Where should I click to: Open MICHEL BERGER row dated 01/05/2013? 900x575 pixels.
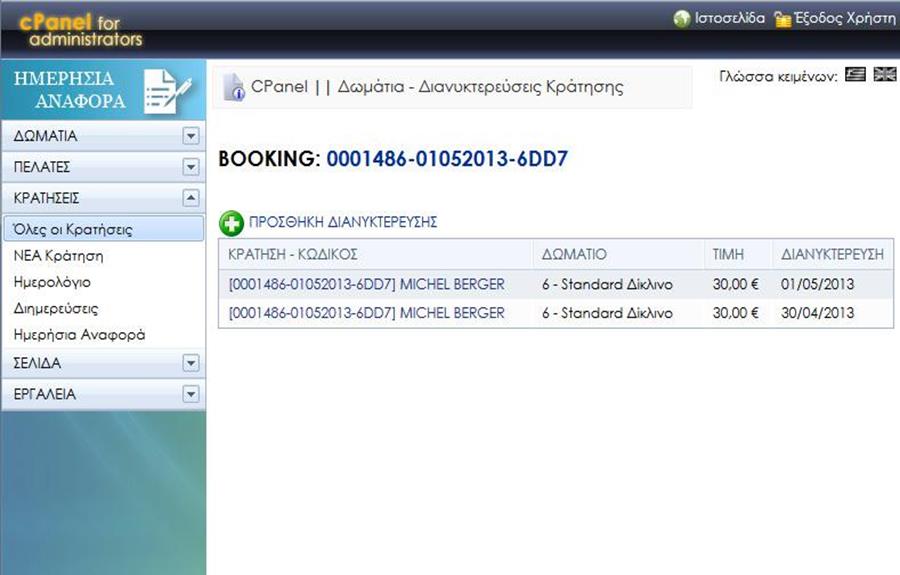[x=366, y=284]
